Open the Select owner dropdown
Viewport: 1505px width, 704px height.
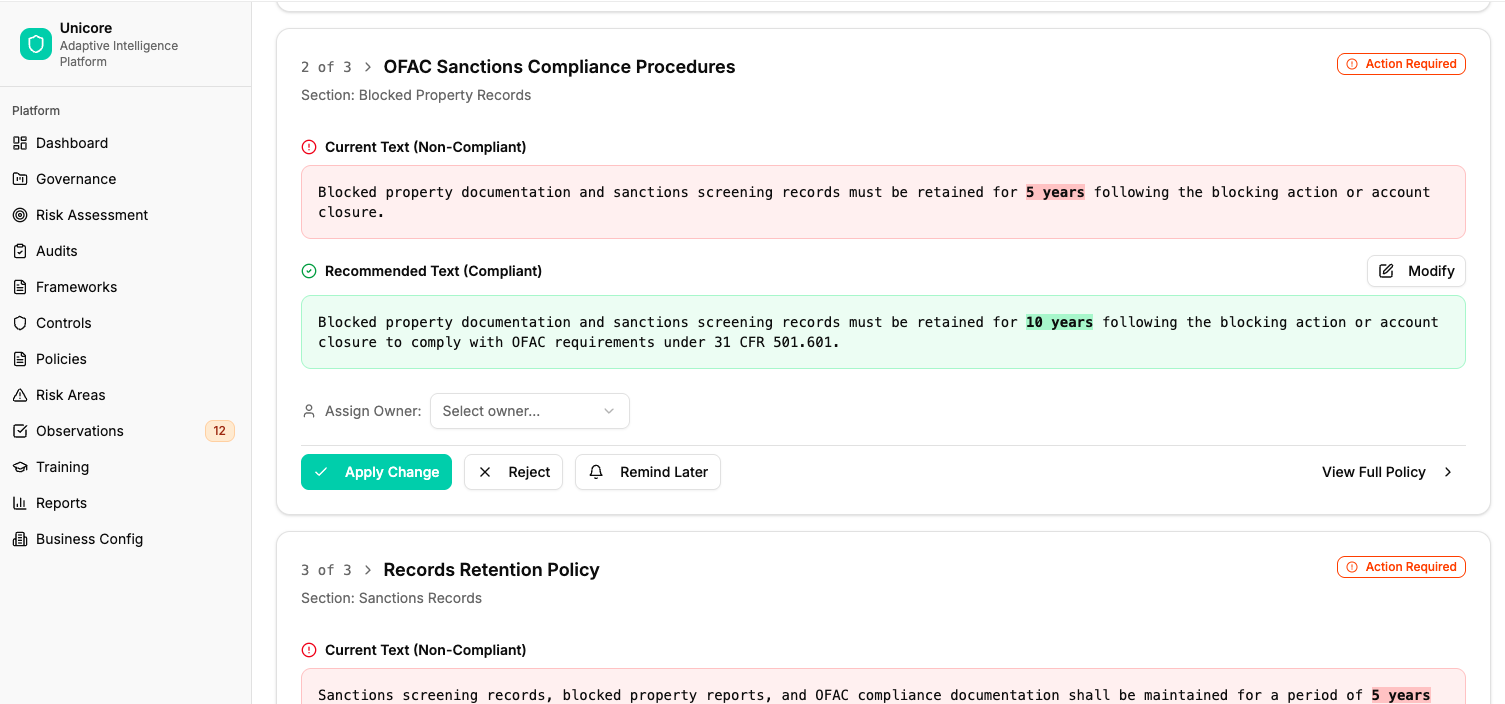point(529,411)
